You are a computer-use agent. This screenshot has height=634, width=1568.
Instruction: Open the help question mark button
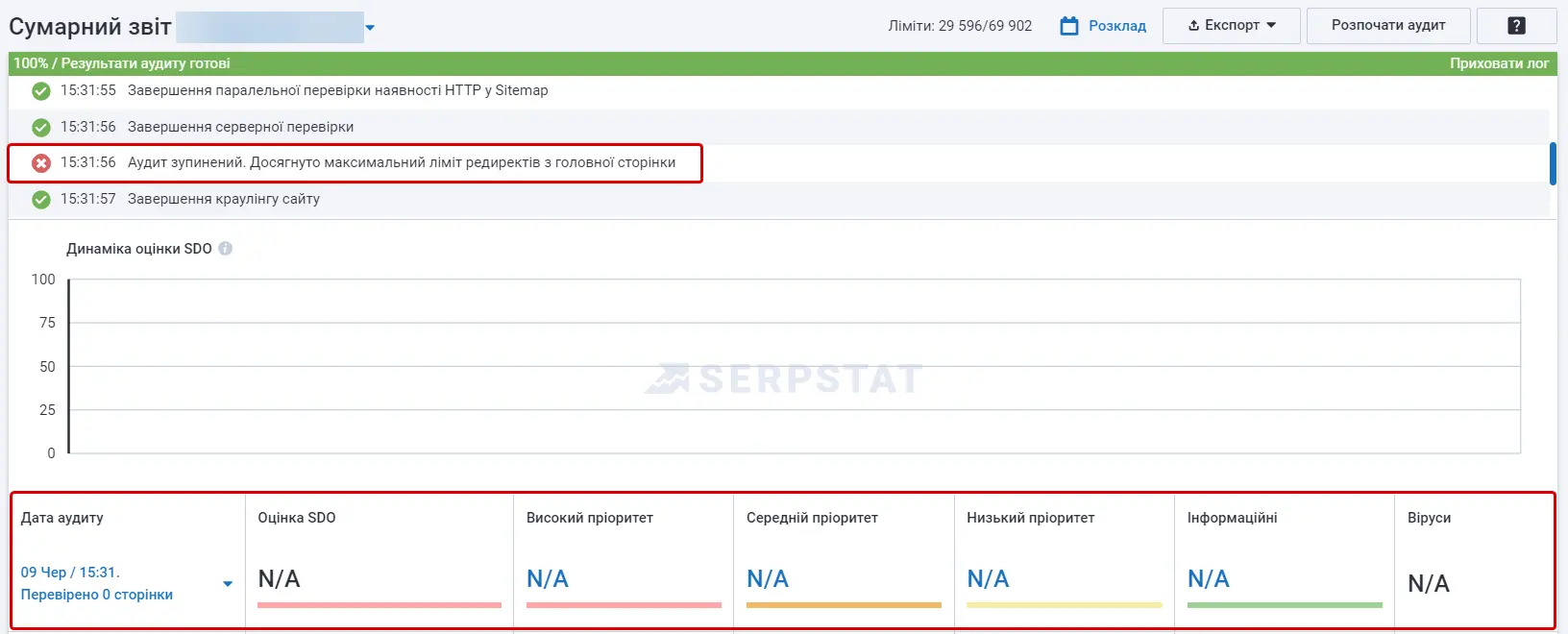click(x=1517, y=26)
